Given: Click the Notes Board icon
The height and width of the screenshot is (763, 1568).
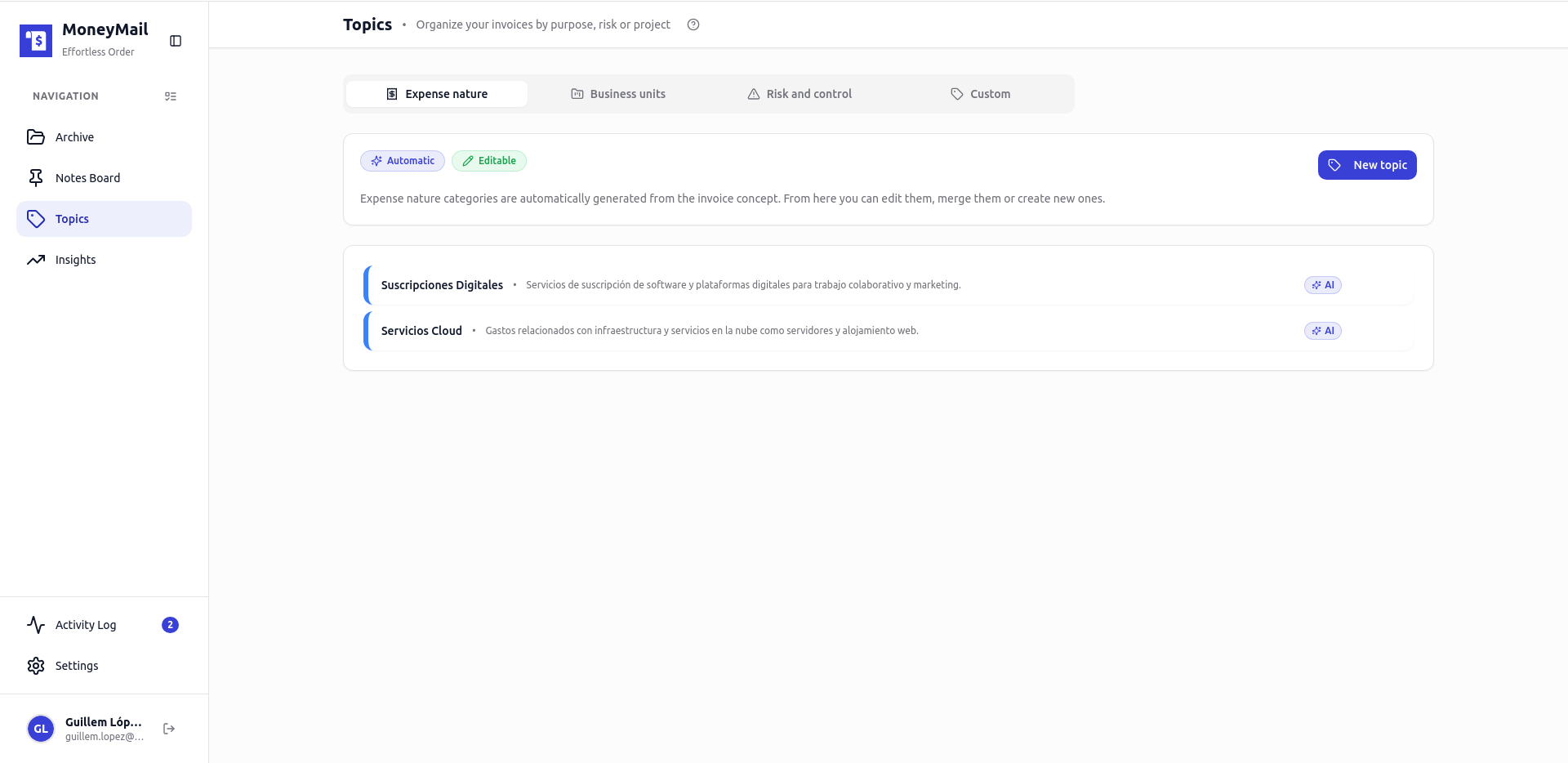Looking at the screenshot, I should [x=36, y=177].
